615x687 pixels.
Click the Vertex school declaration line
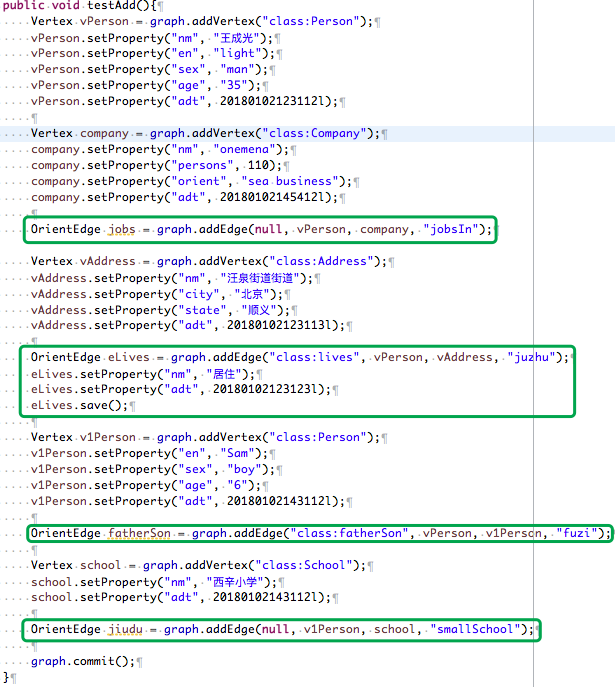[198, 565]
